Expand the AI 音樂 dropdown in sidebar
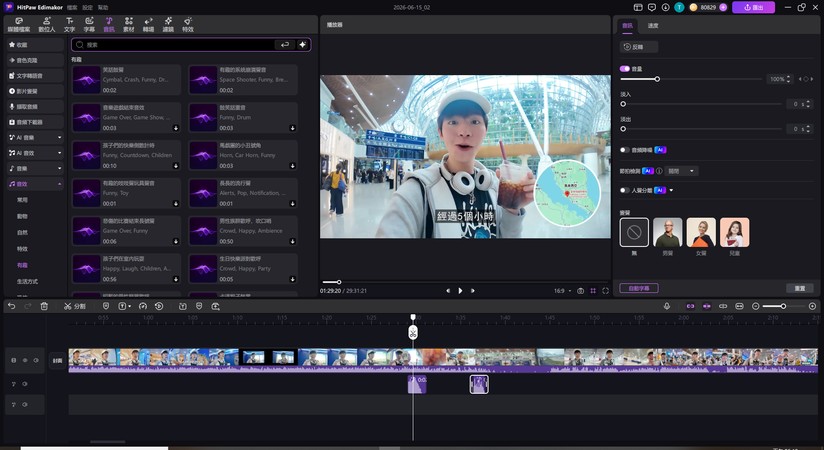The width and height of the screenshot is (824, 450). click(59, 137)
